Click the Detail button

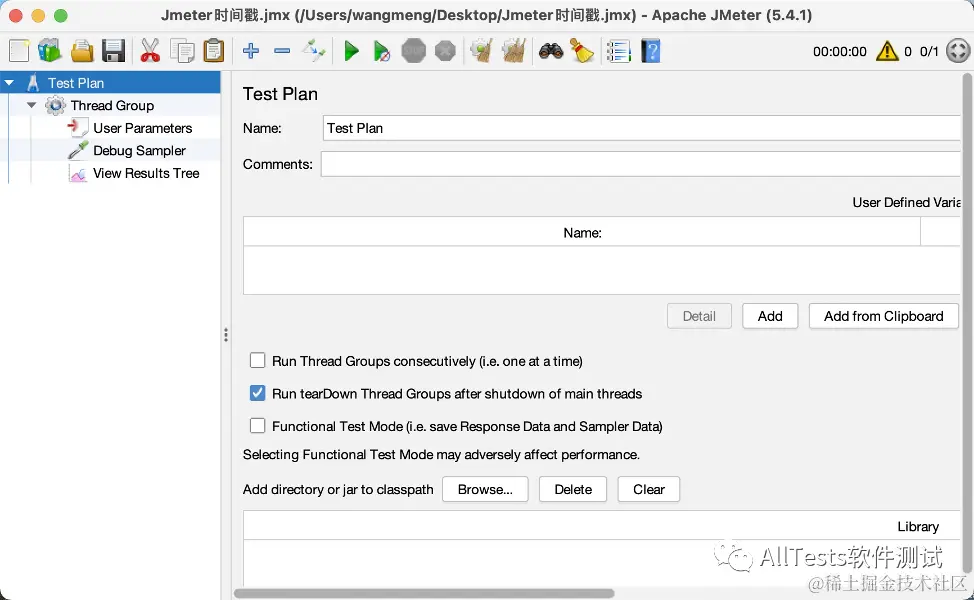pos(699,316)
